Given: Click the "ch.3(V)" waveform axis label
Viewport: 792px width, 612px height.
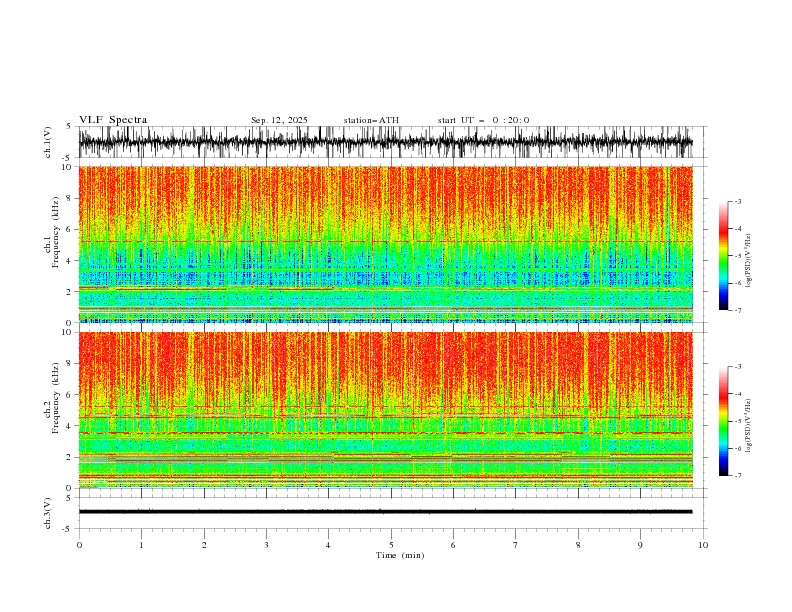Looking at the screenshot, I should [x=48, y=513].
